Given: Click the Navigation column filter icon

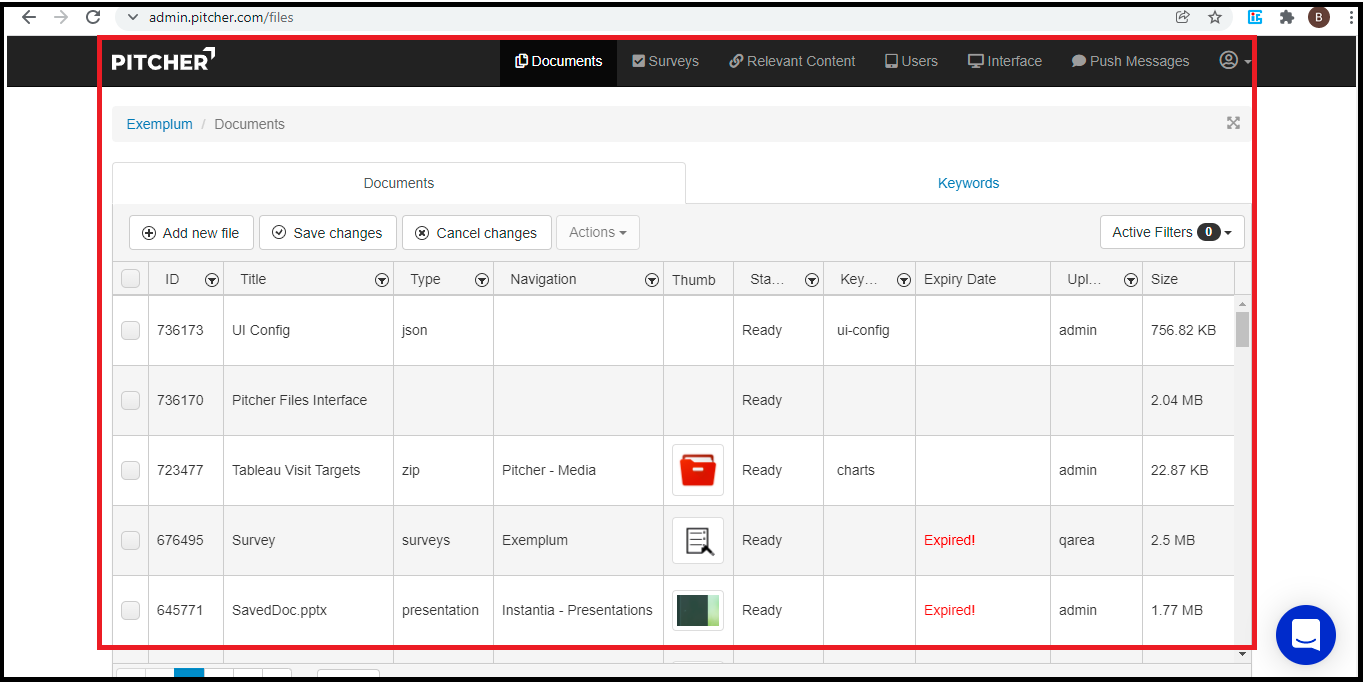Looking at the screenshot, I should (x=651, y=281).
